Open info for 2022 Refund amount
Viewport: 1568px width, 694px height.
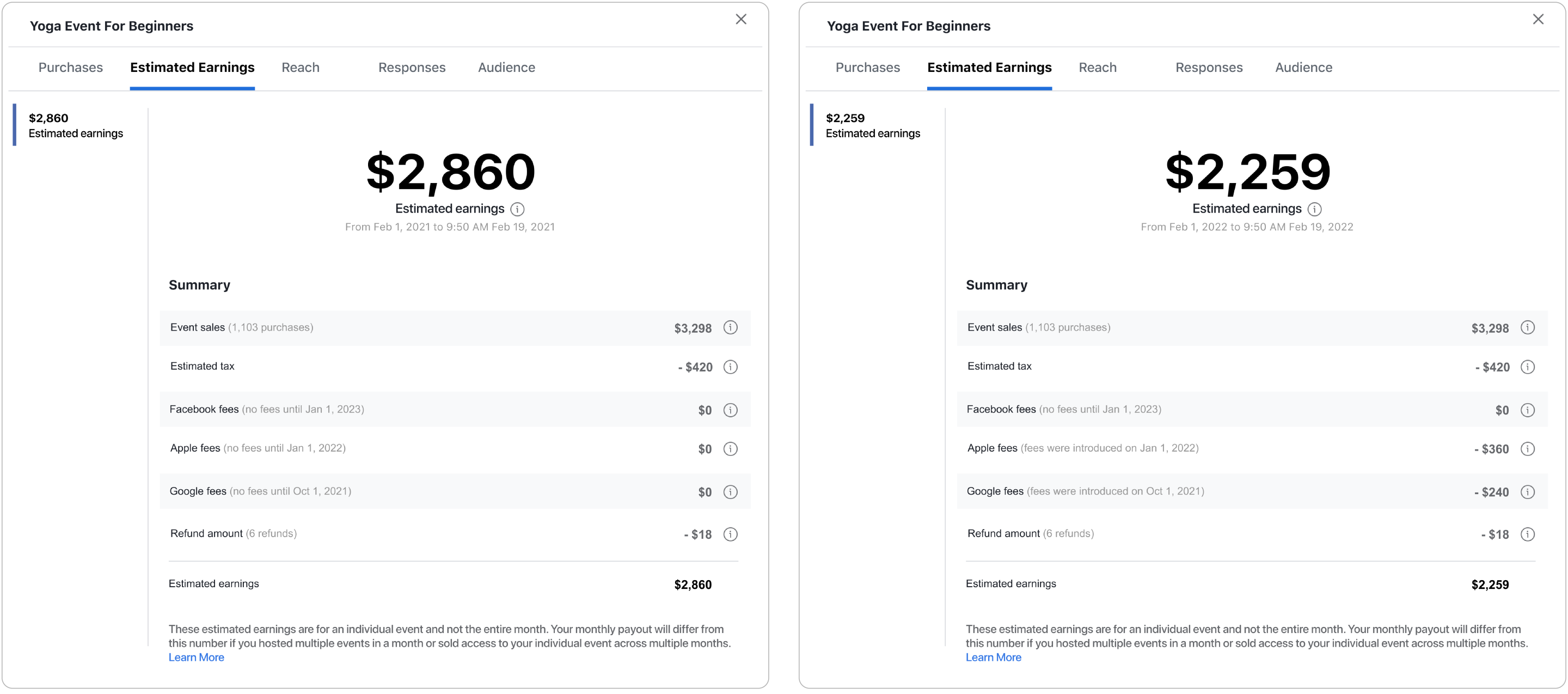(1528, 534)
